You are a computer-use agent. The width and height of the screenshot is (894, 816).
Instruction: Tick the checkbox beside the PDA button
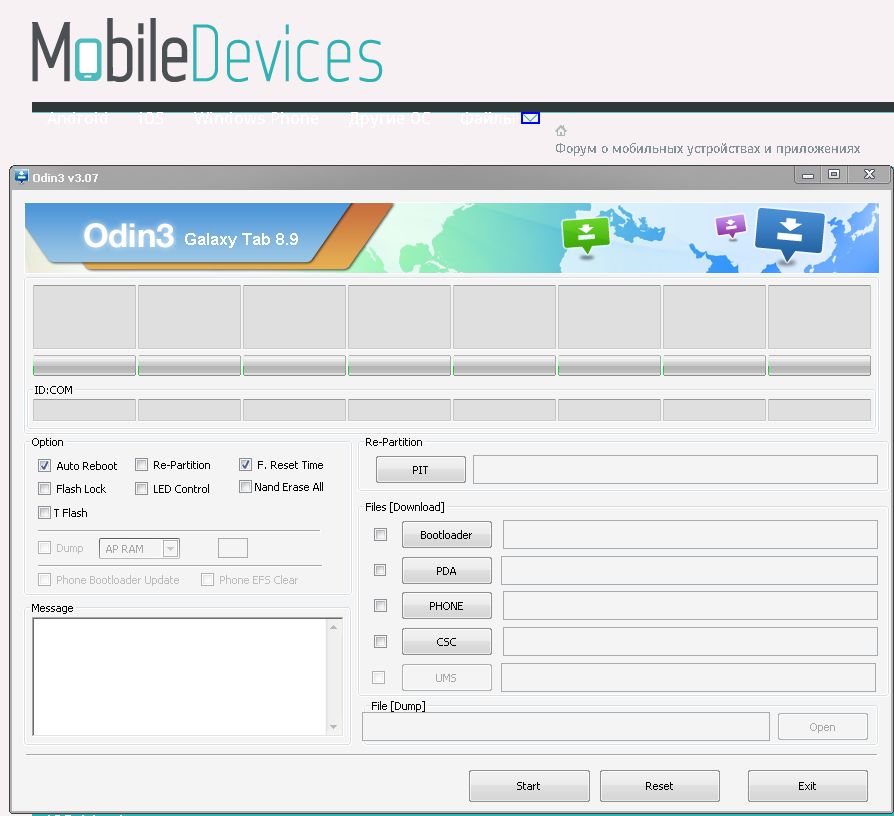pyautogui.click(x=380, y=570)
